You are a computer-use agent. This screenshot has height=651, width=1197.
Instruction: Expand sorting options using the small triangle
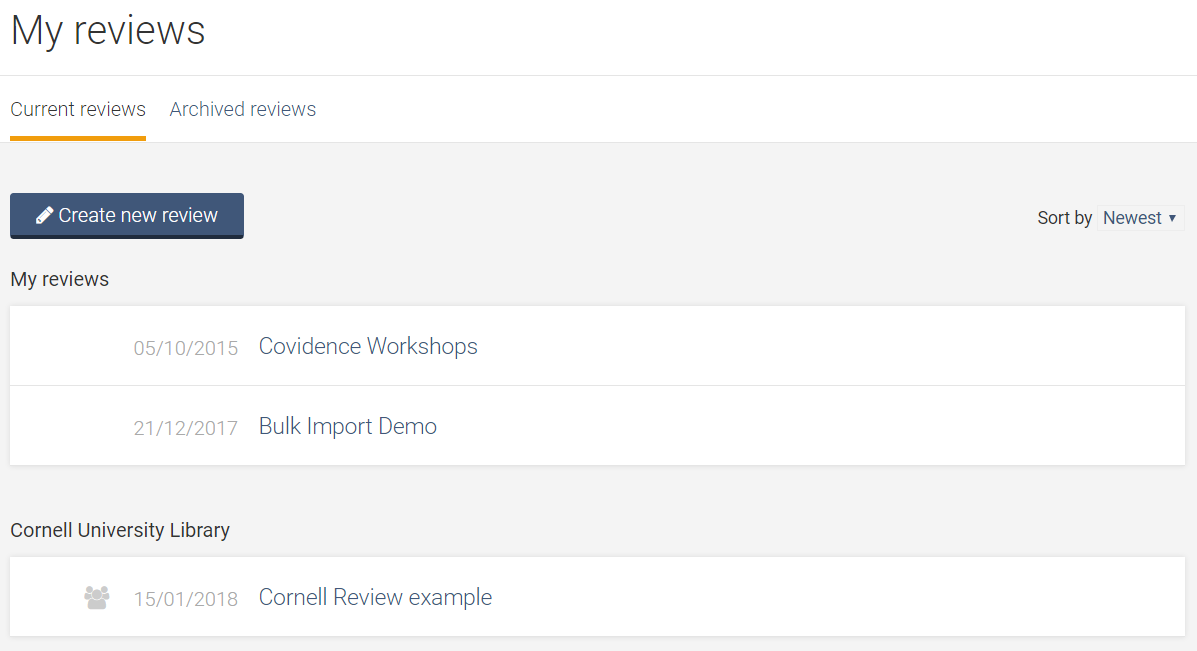coord(1173,218)
